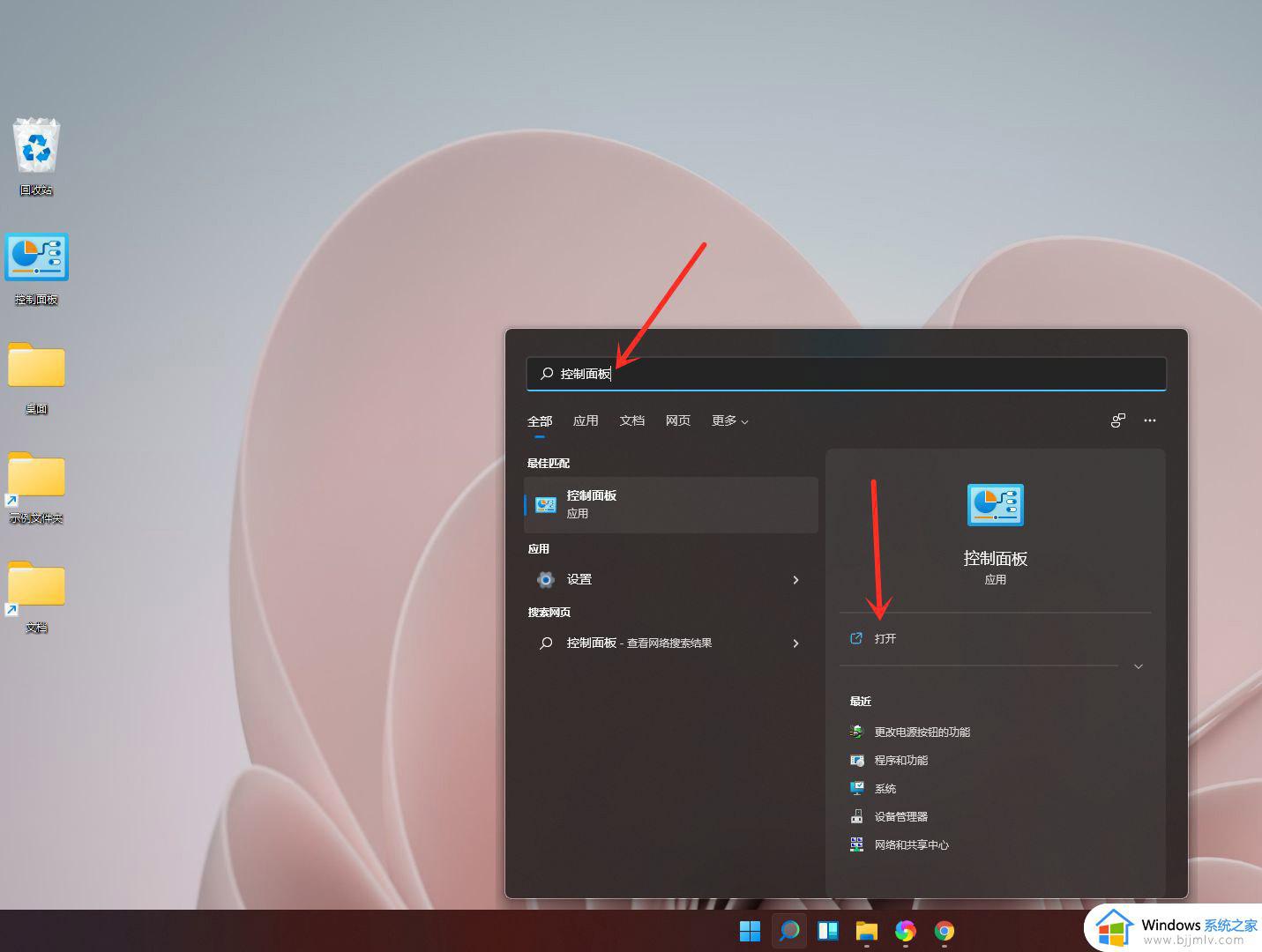Click the Search icon on taskbar

[789, 931]
